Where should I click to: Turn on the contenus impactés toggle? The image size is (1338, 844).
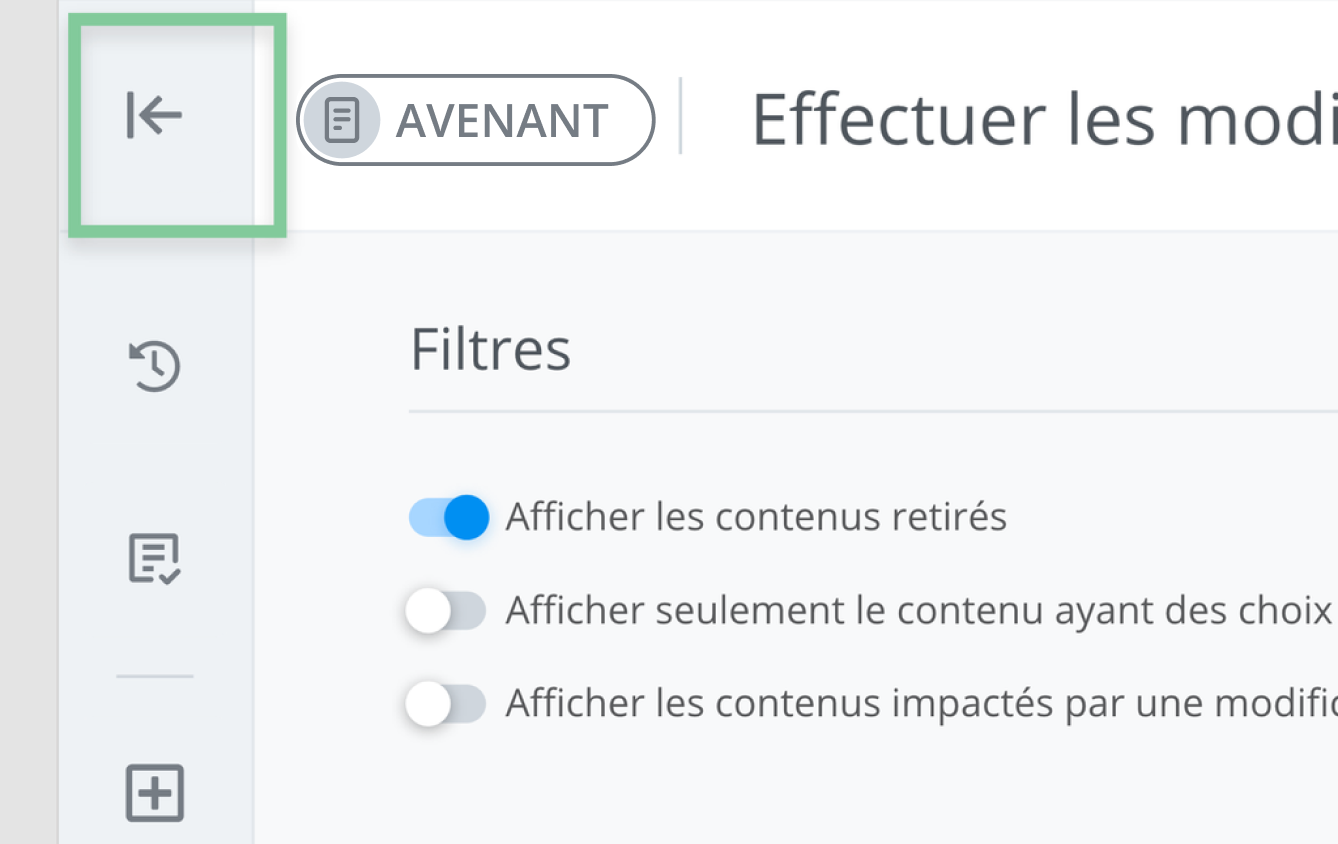tap(446, 704)
